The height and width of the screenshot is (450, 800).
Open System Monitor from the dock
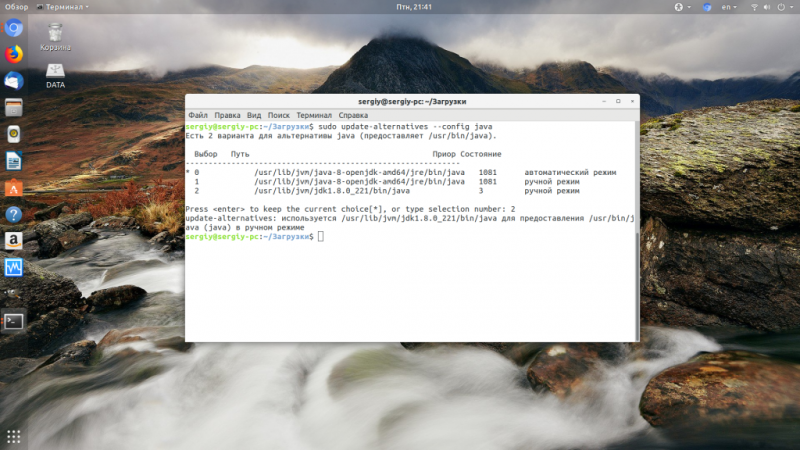point(14,267)
